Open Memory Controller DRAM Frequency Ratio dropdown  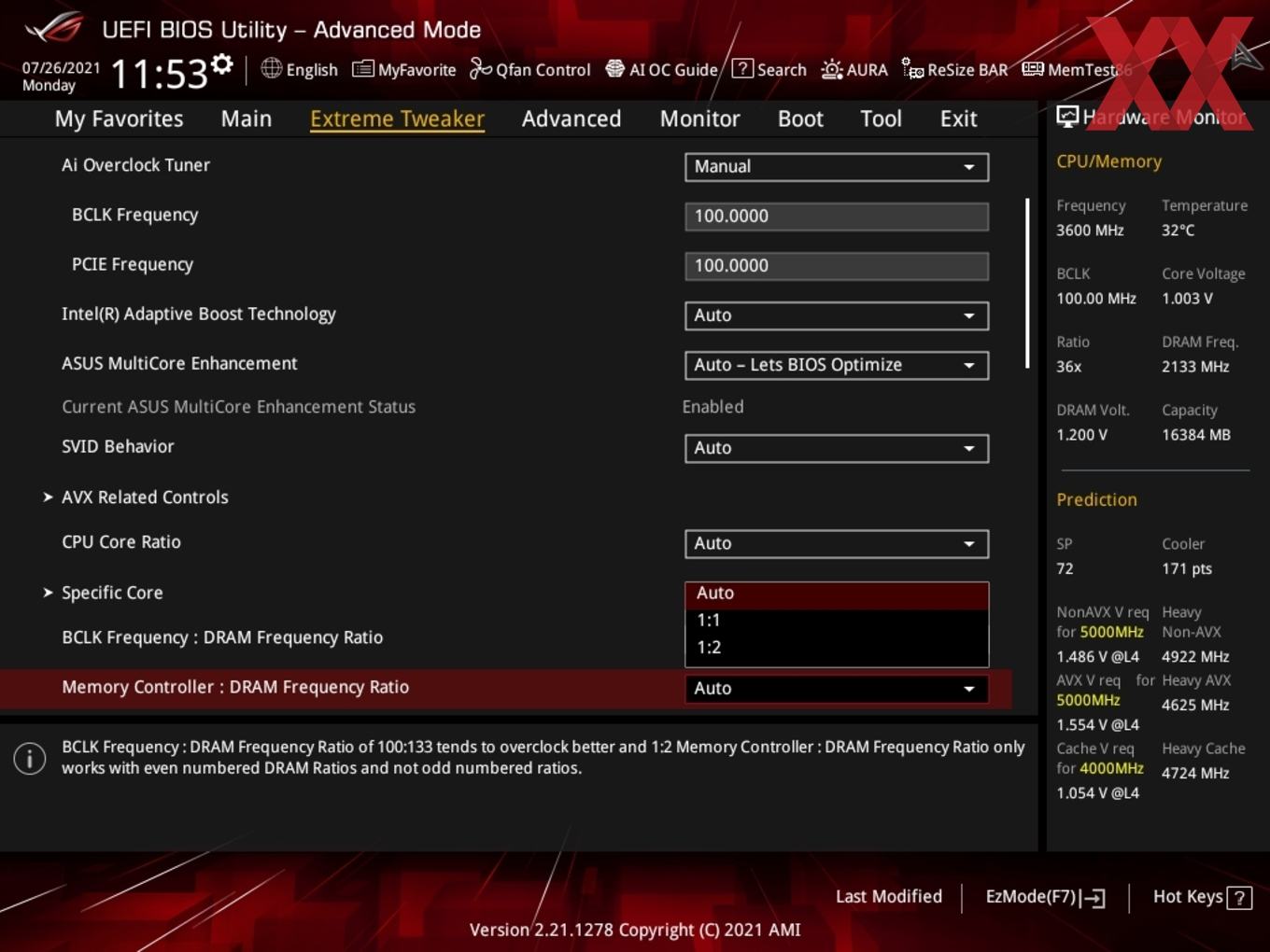[837, 689]
